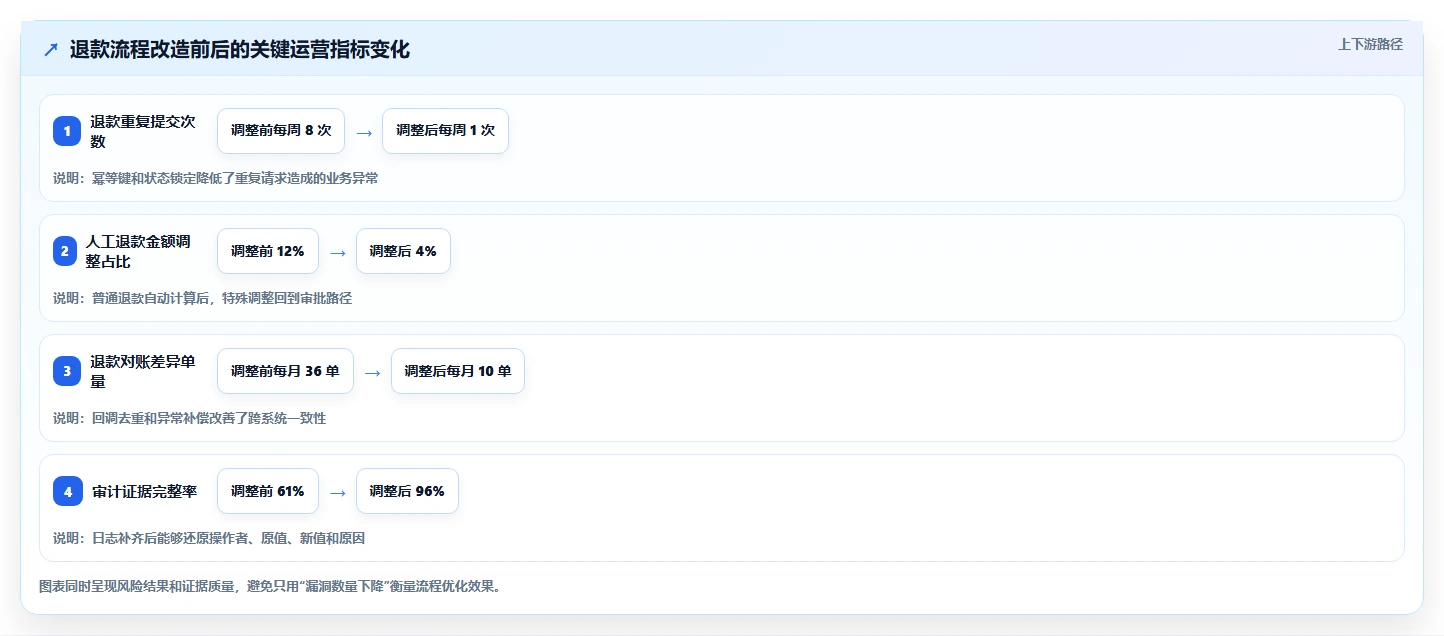Image resolution: width=1444 pixels, height=636 pixels.
Task: Click the 调整后 96% pill
Action: 407,491
